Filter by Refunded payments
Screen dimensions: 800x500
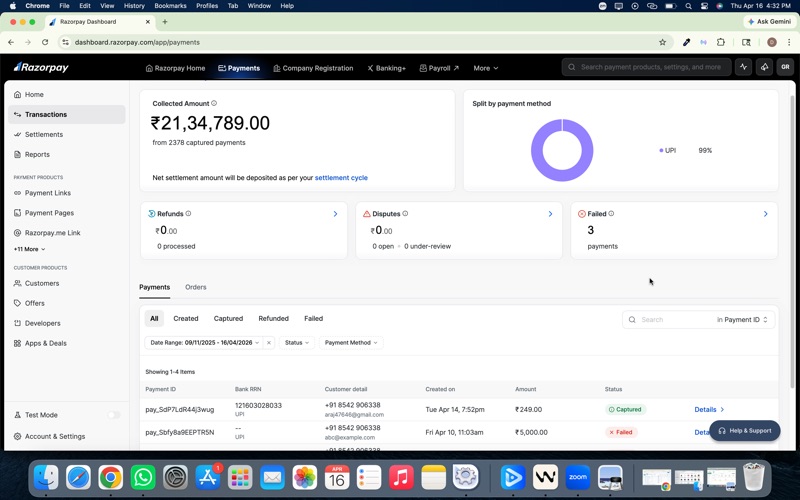[273, 318]
